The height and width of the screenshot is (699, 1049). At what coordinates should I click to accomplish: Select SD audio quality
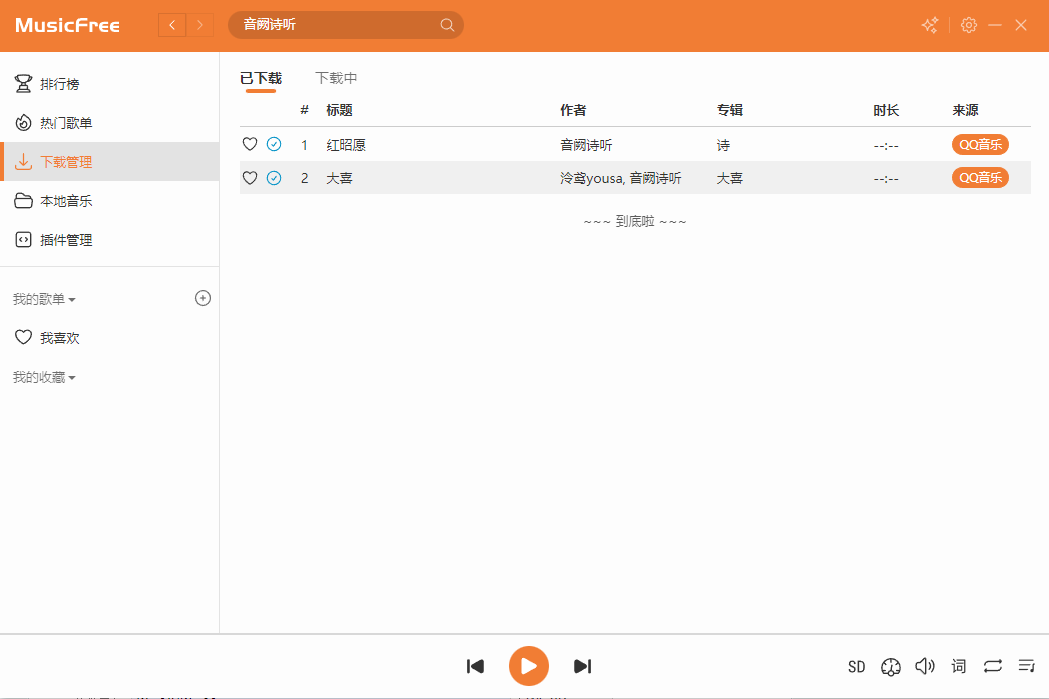point(856,666)
